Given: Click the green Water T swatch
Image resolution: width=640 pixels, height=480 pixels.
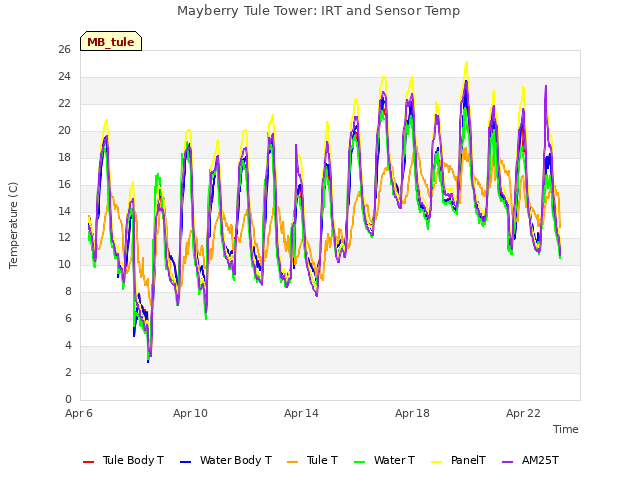Looking at the screenshot, I should (359, 462).
